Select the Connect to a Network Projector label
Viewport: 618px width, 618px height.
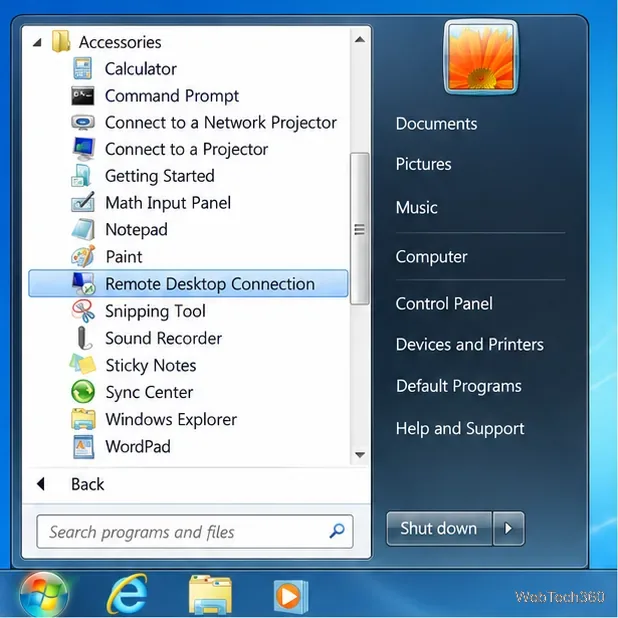(221, 123)
